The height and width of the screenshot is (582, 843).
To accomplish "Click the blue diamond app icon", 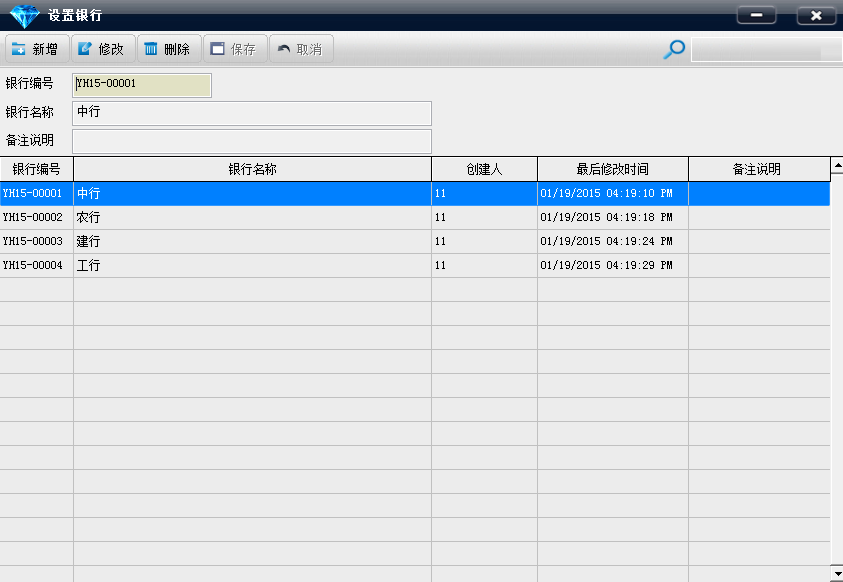I will [25, 16].
